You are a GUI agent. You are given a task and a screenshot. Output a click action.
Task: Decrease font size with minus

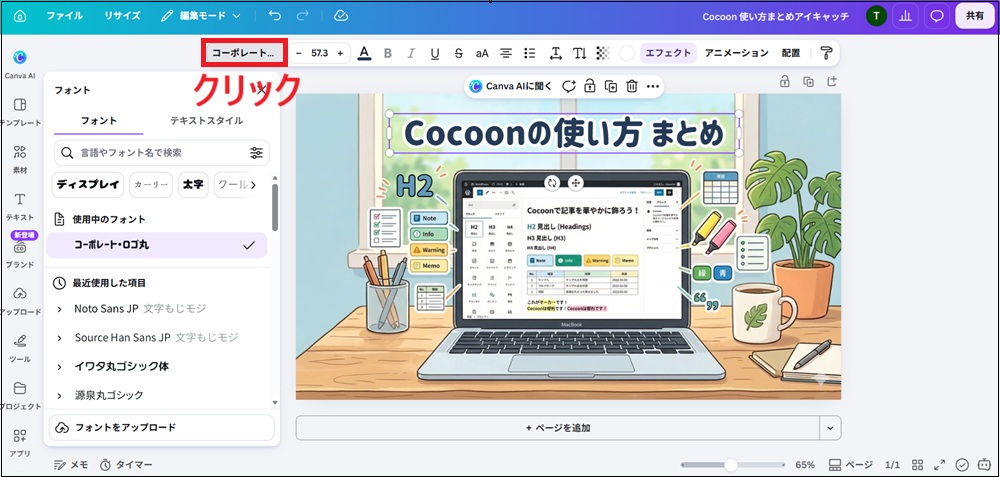(x=298, y=54)
